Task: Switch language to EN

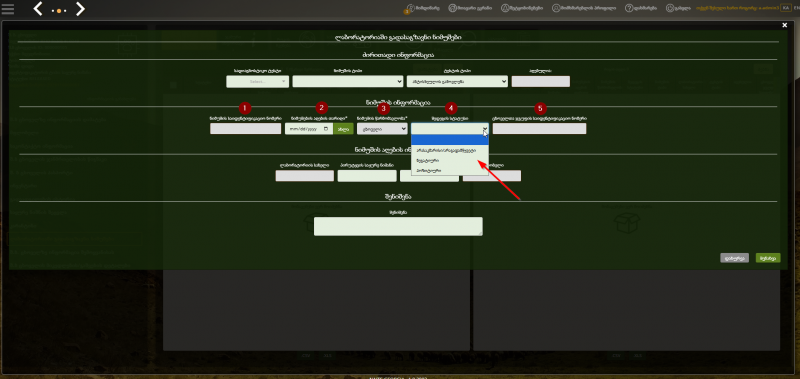Action: pos(795,8)
